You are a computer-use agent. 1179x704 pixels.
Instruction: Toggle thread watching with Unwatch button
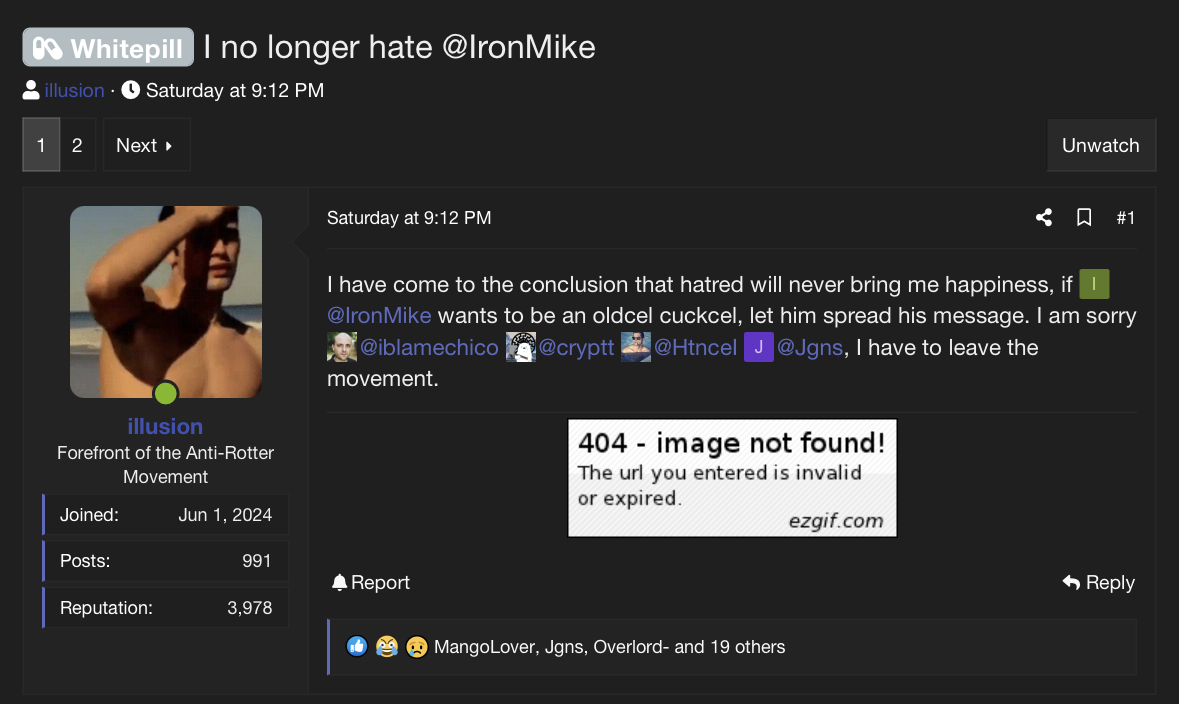1100,145
